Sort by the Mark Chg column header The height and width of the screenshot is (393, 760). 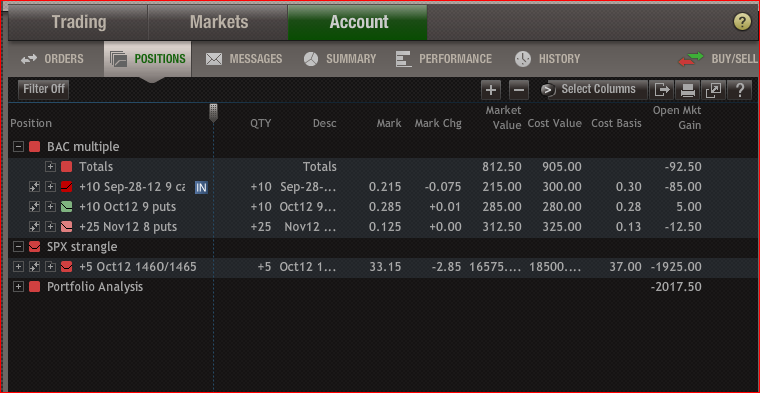point(438,124)
